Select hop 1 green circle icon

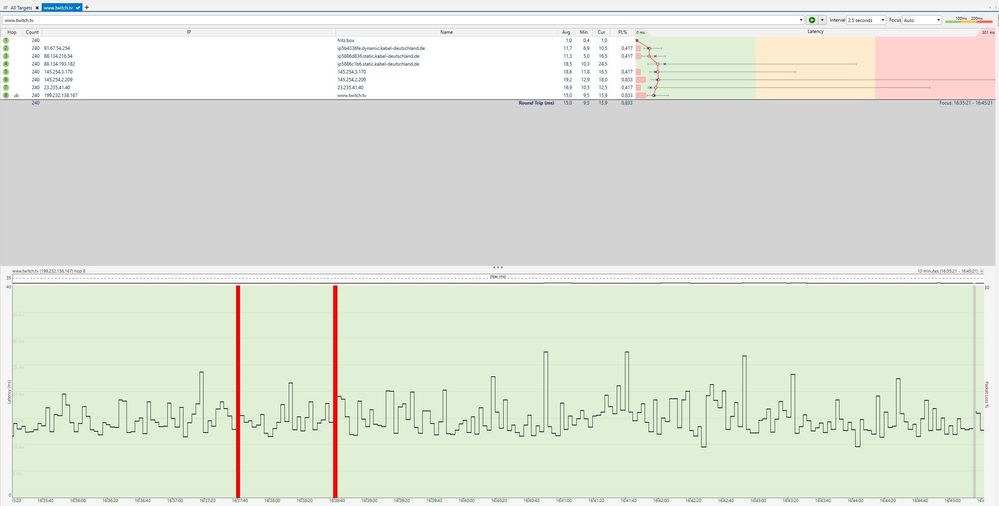[x=6, y=40]
